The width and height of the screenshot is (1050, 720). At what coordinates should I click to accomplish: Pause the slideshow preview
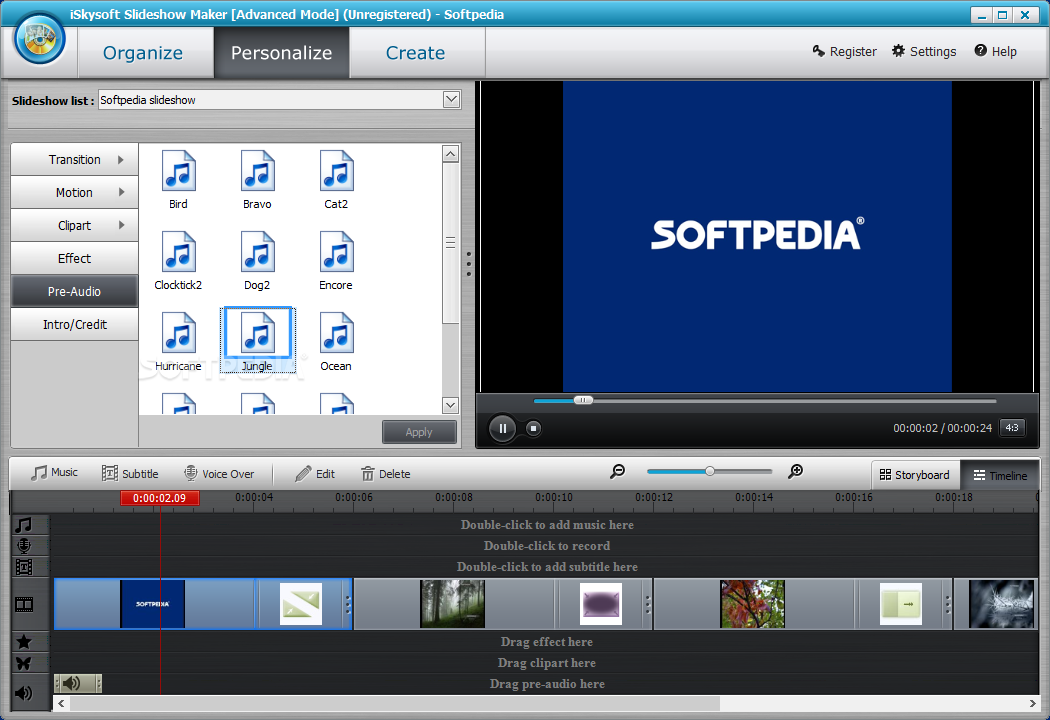click(502, 428)
